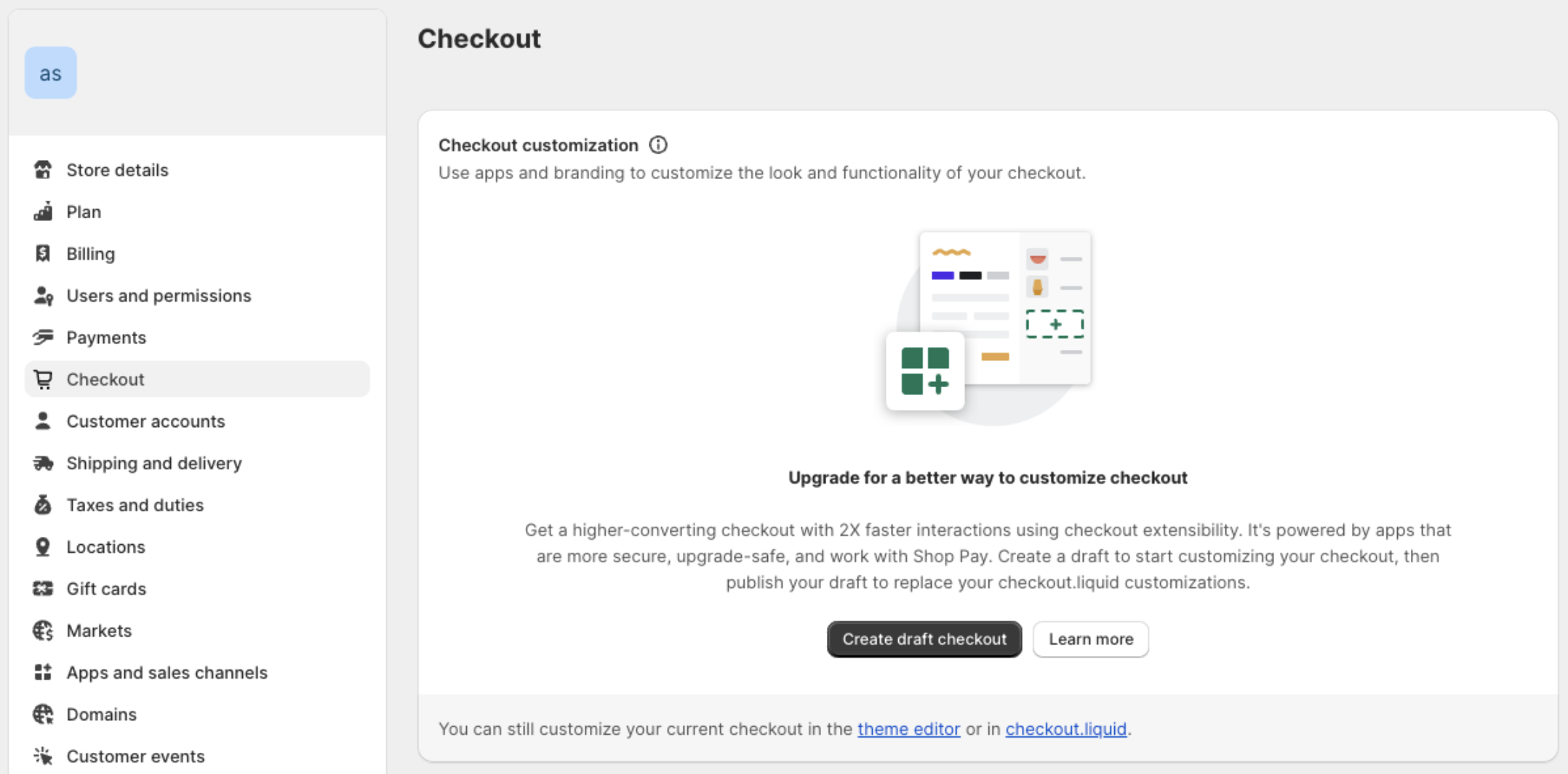Click the Checkout cart icon

[x=43, y=379]
